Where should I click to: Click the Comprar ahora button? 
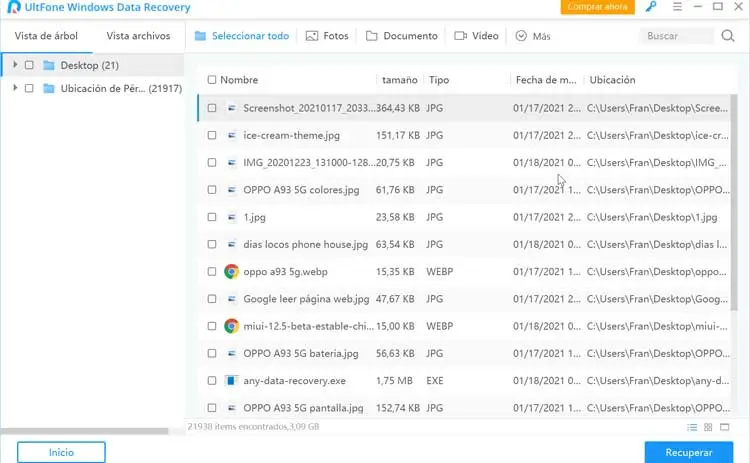(x=597, y=7)
